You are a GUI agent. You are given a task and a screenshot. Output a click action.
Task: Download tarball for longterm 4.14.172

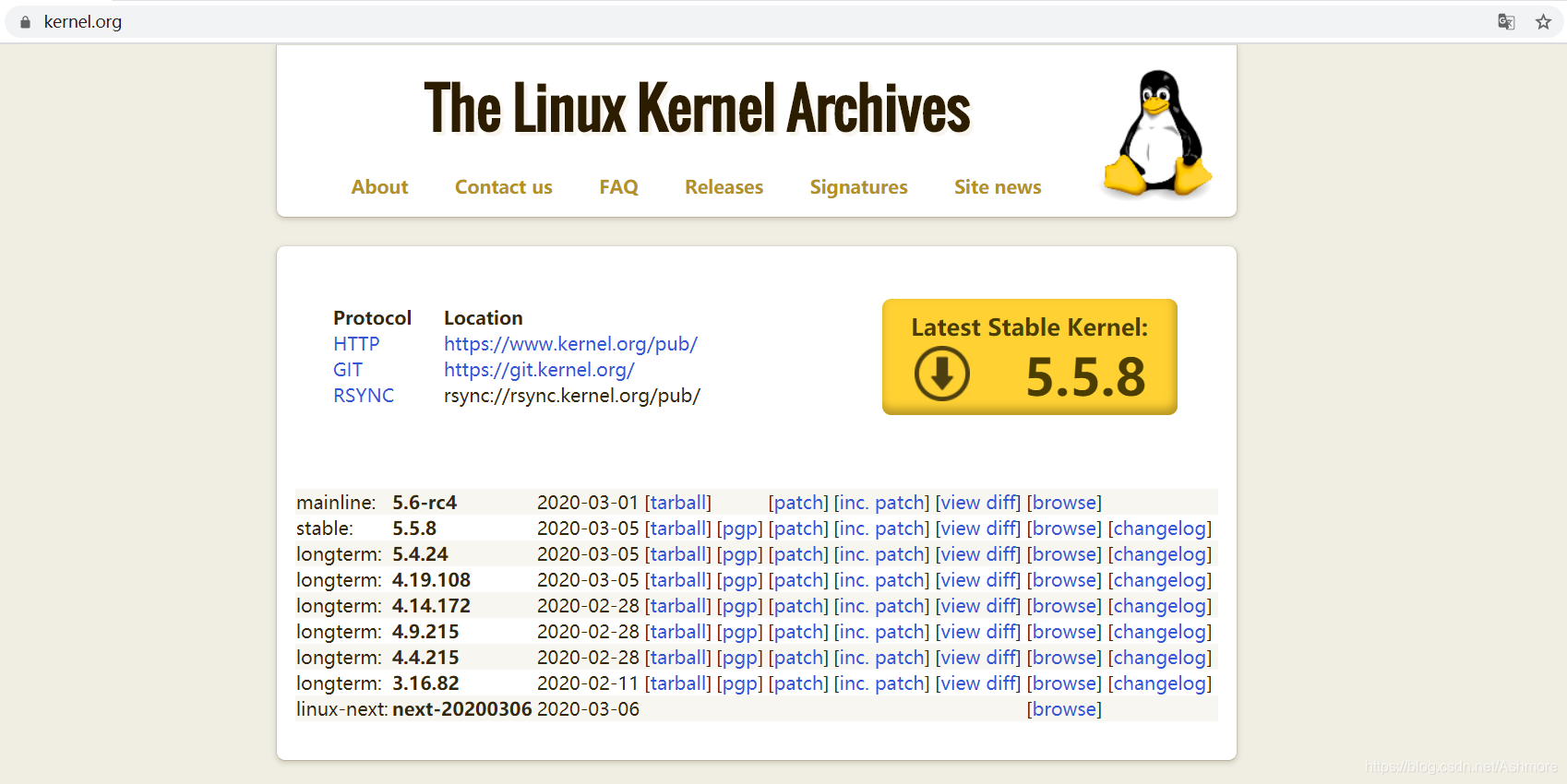coord(678,606)
